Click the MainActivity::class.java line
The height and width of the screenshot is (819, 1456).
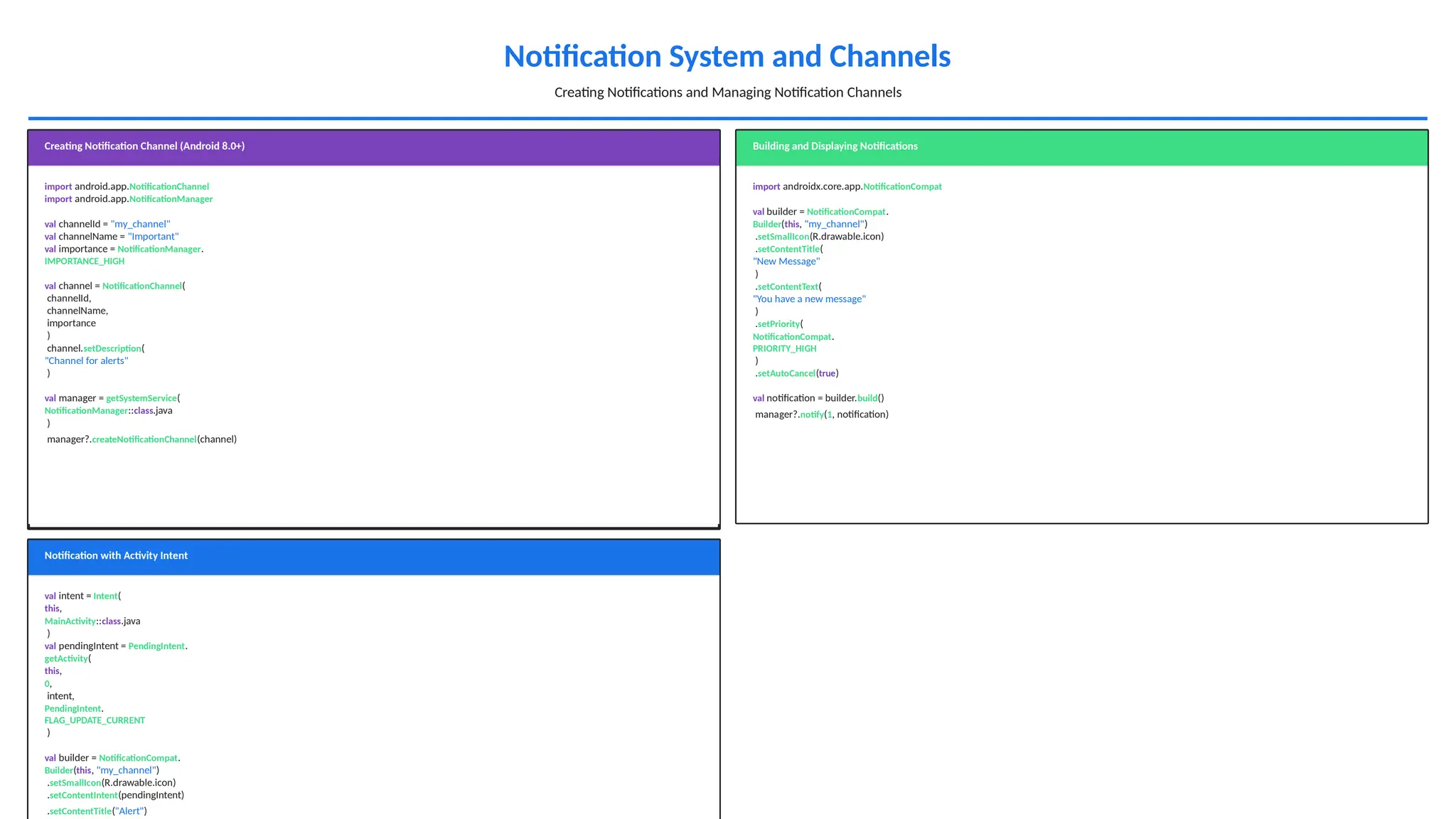[92, 621]
